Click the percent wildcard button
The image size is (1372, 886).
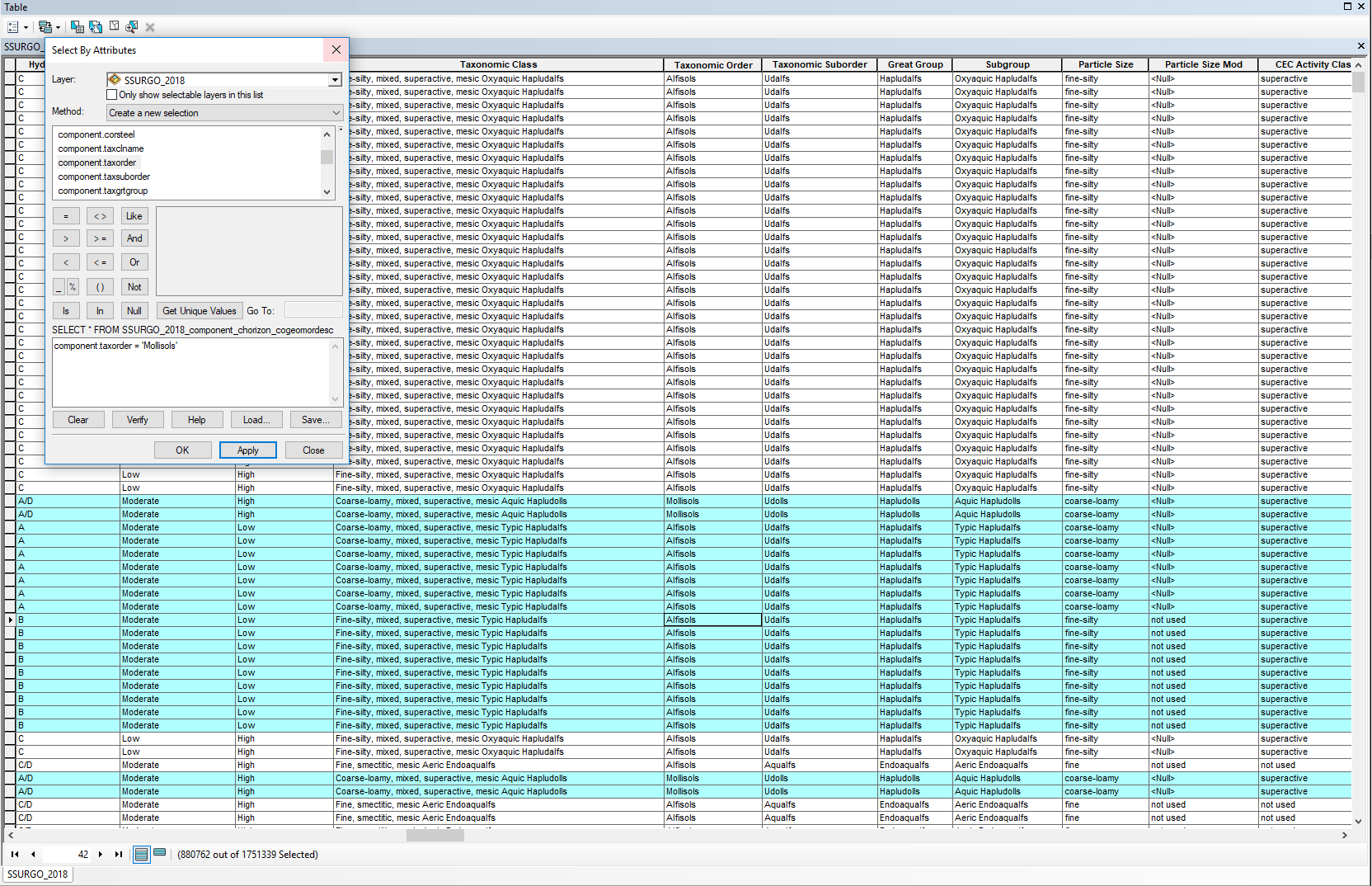point(73,287)
